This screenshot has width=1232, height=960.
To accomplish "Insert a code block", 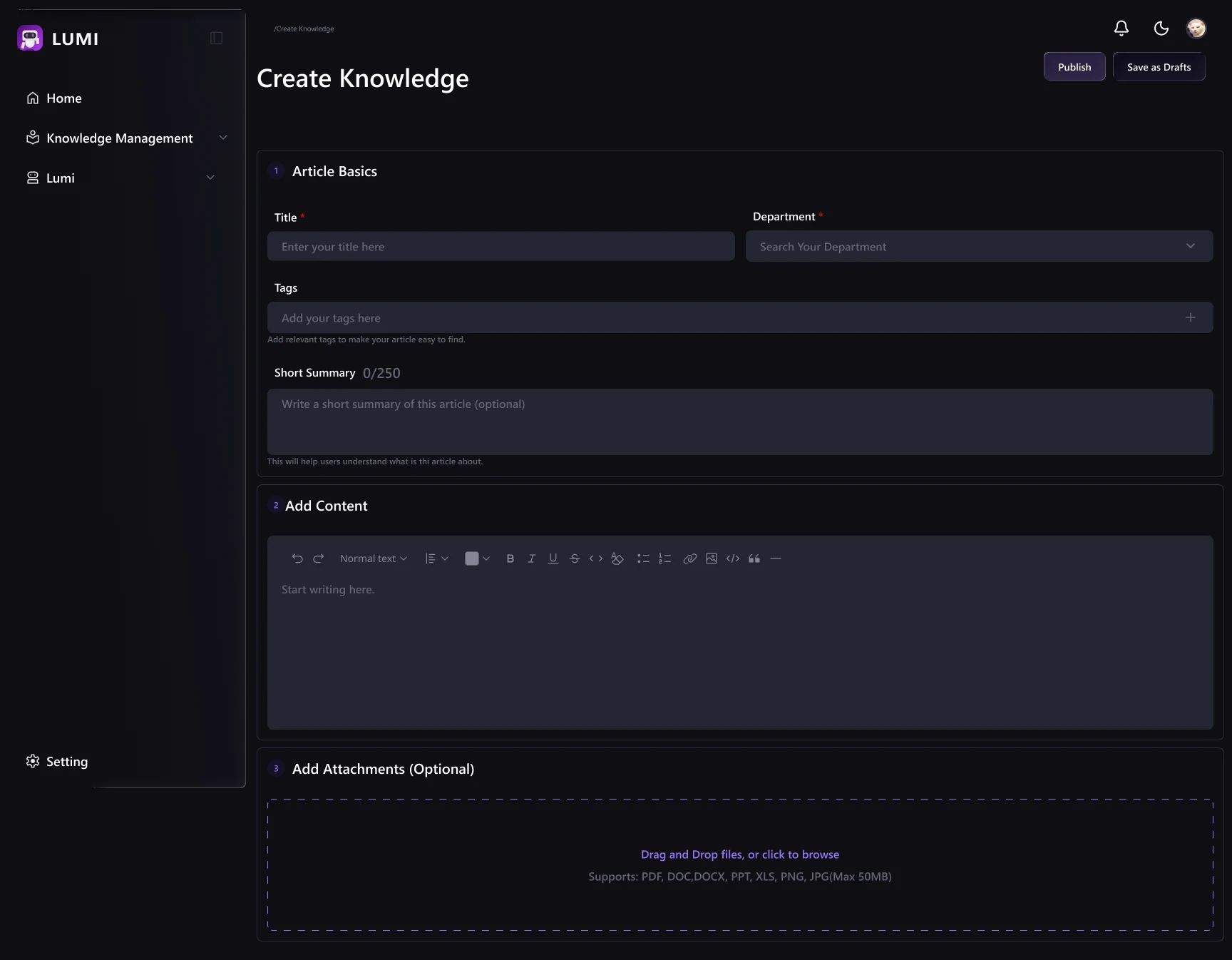I will (733, 558).
